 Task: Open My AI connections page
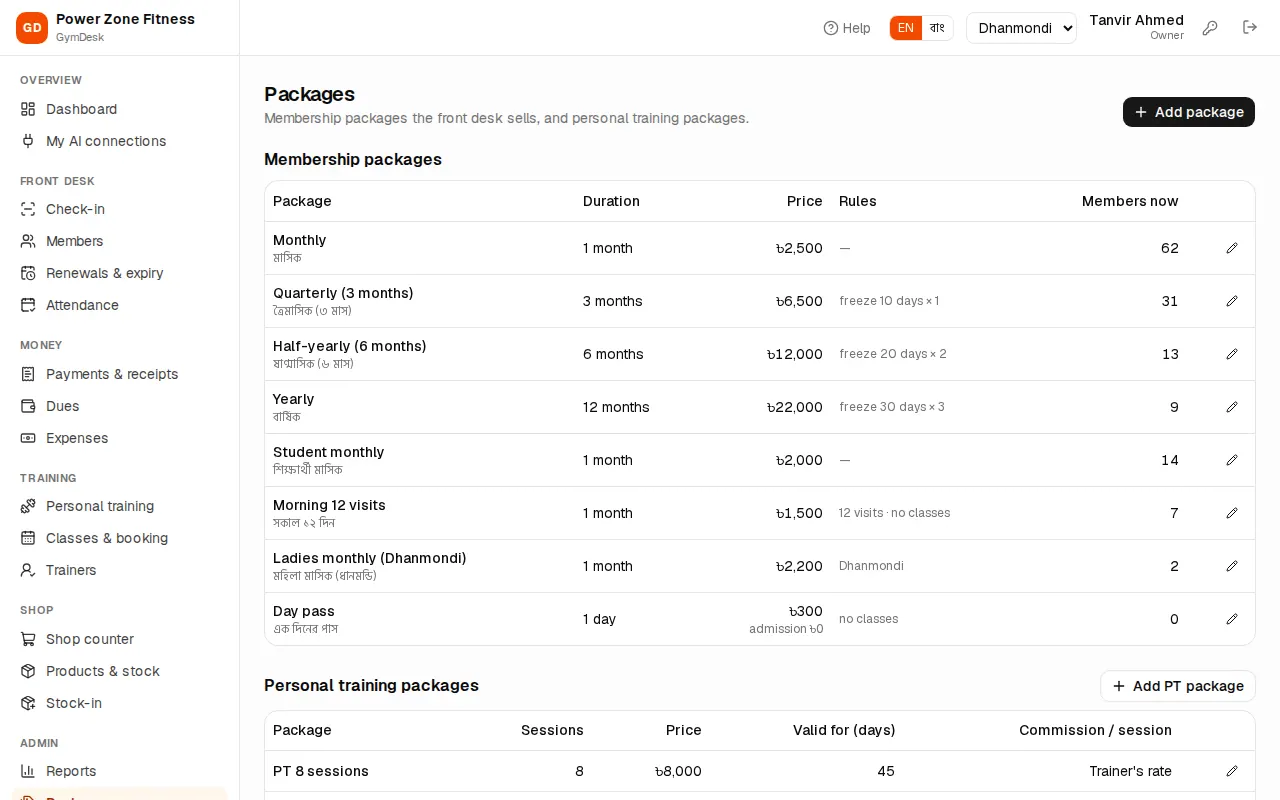[120, 141]
